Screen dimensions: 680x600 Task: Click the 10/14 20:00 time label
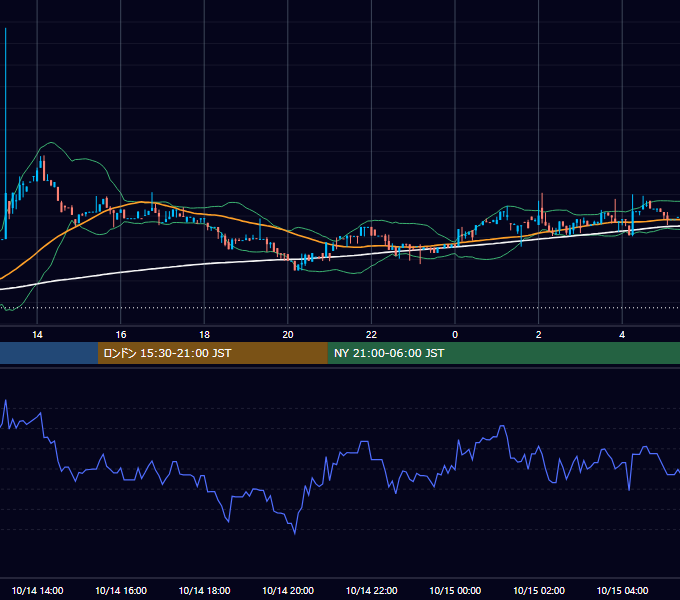[288, 590]
